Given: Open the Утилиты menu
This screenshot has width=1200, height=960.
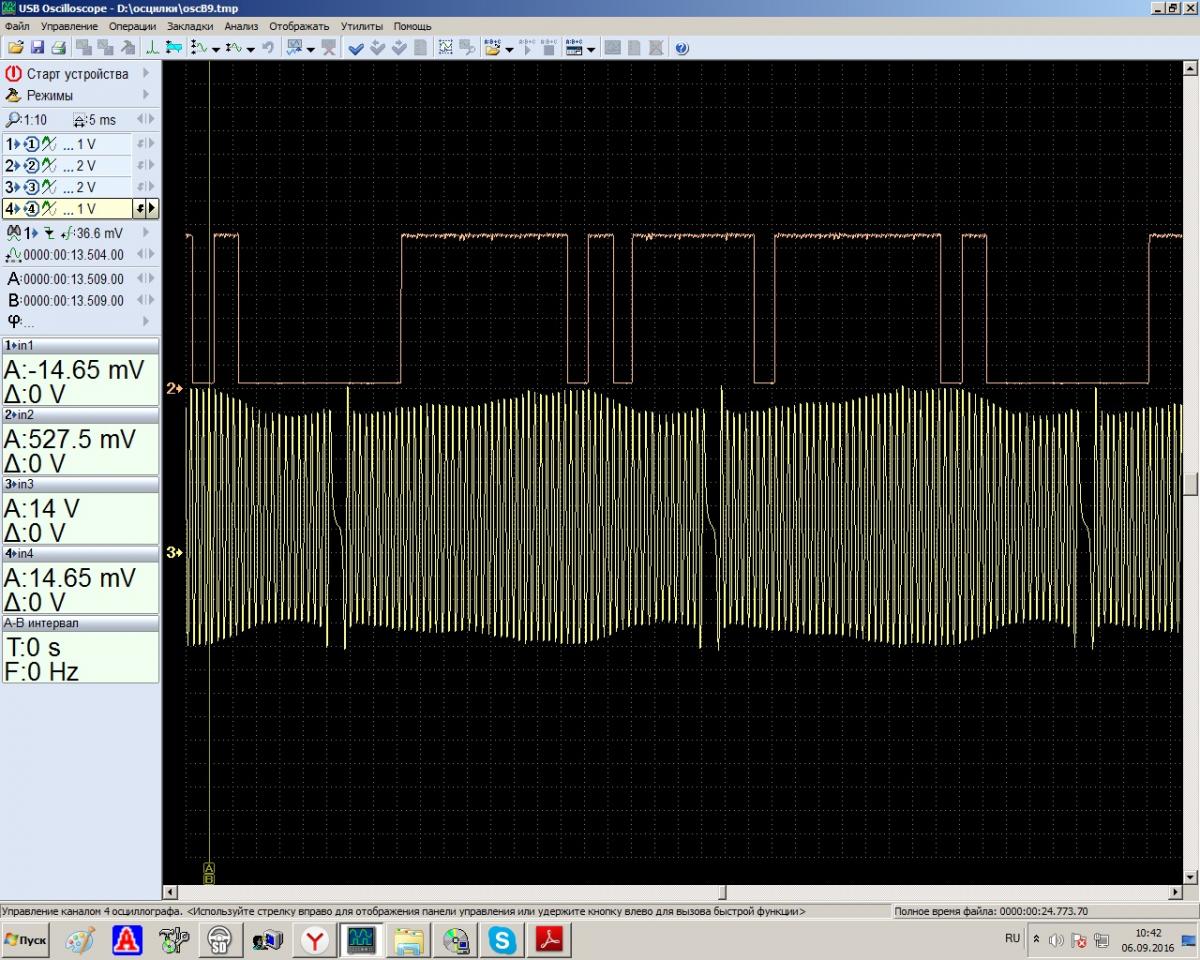Looking at the screenshot, I should (x=361, y=26).
